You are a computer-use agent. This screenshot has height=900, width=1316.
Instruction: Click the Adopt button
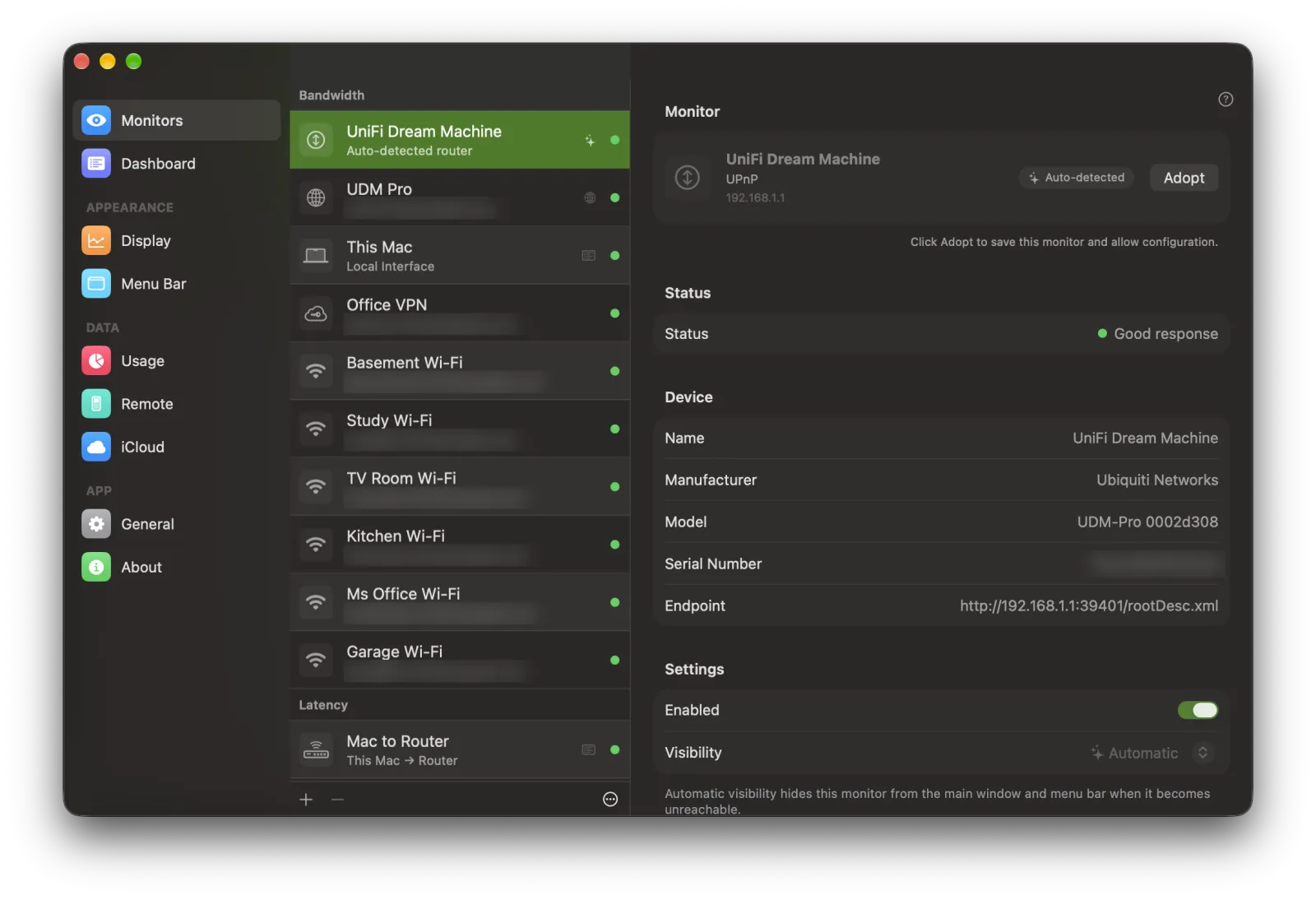1184,178
